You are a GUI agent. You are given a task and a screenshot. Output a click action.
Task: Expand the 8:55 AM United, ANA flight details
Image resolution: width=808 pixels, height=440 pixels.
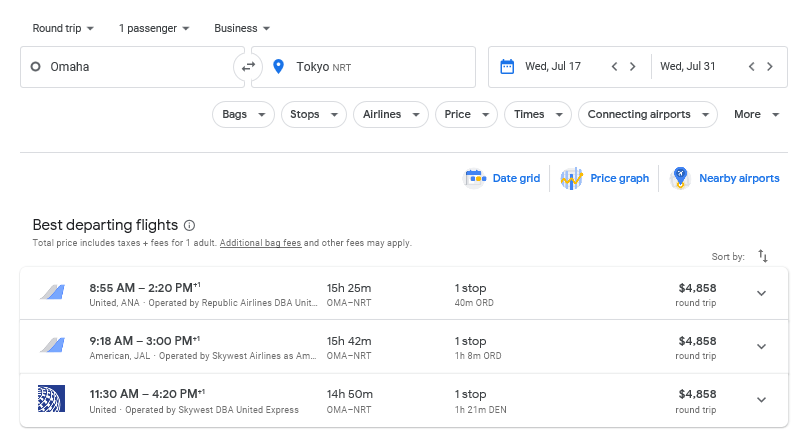[x=762, y=293]
